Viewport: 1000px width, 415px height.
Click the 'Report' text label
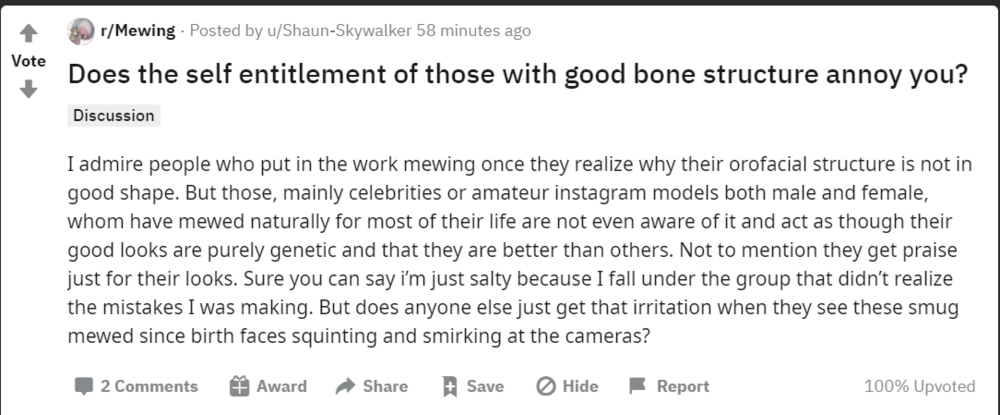point(683,386)
